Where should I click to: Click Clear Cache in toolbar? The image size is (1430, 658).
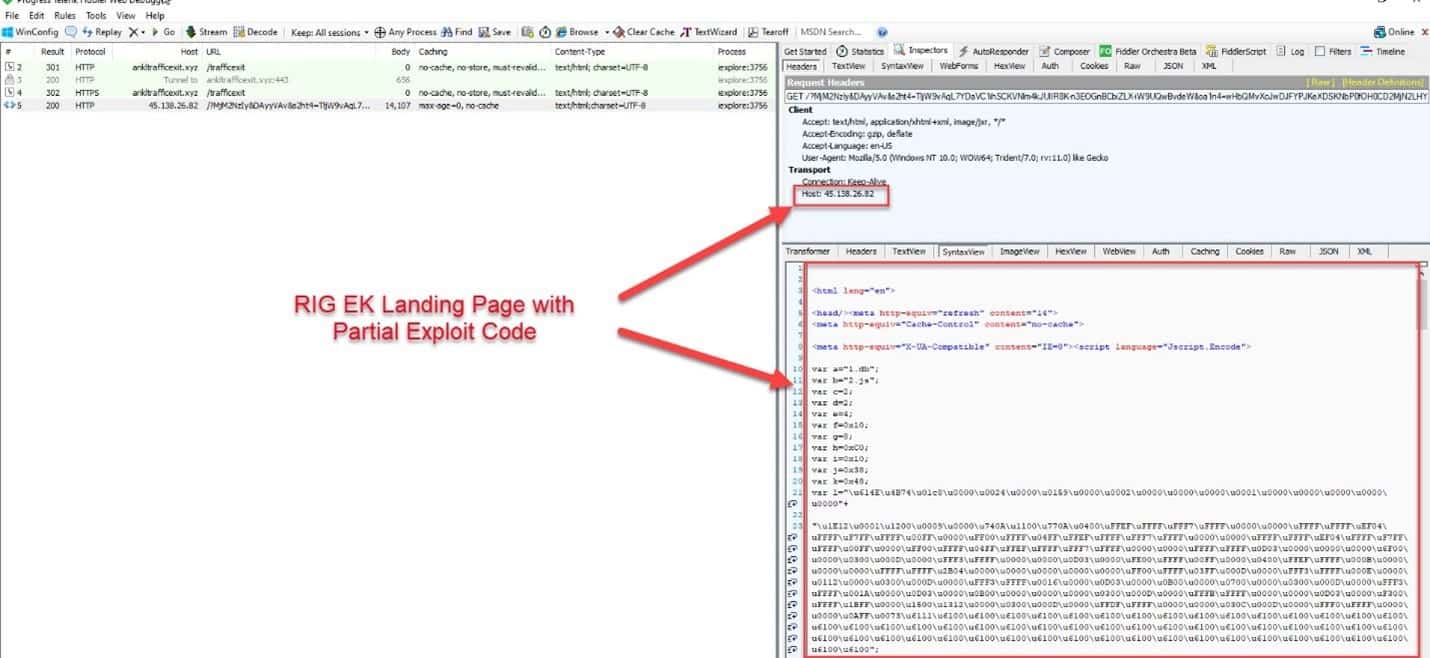(644, 32)
